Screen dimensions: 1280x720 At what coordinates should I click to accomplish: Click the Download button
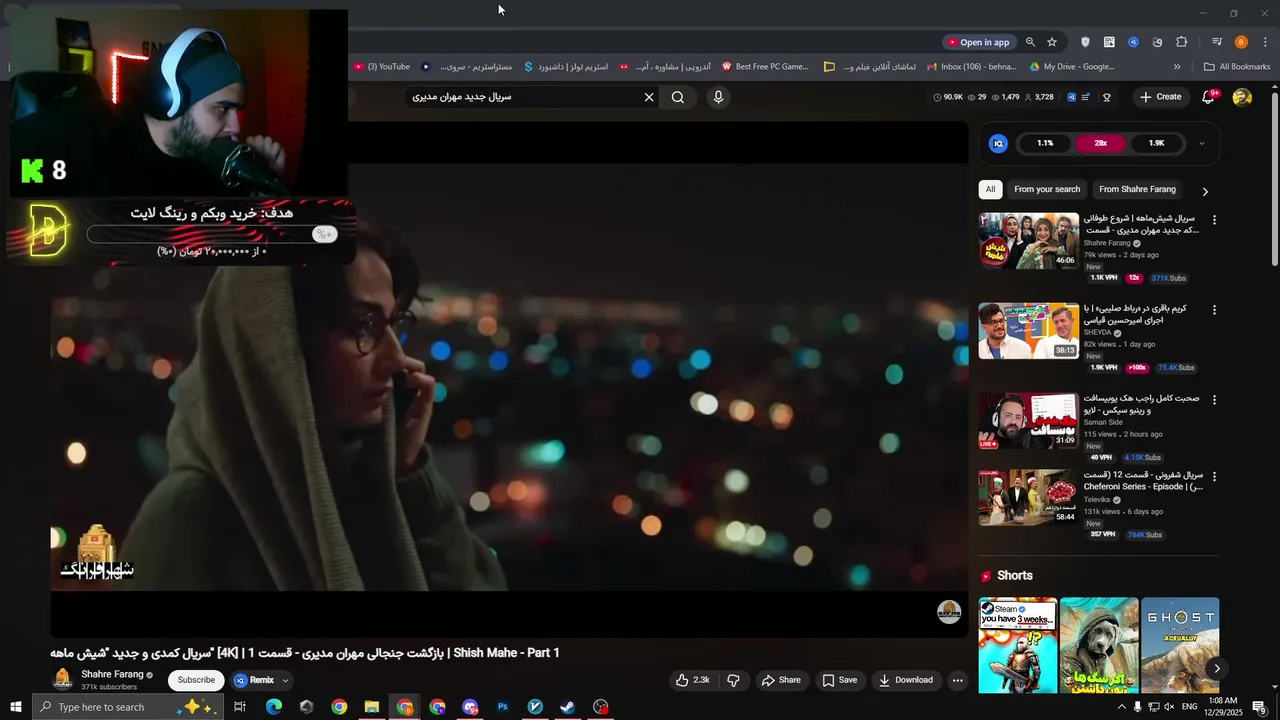coord(906,680)
